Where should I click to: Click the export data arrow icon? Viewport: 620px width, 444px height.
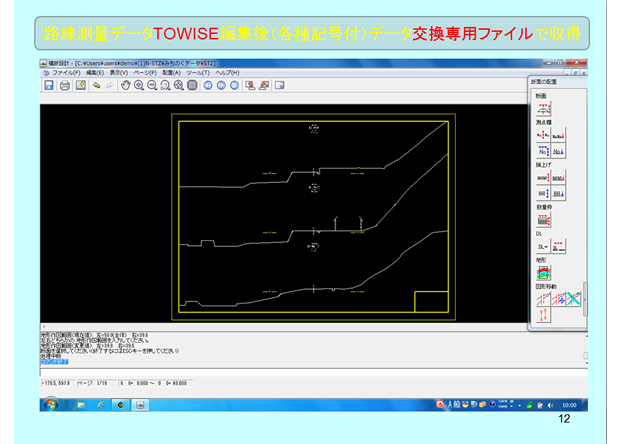pos(264,85)
